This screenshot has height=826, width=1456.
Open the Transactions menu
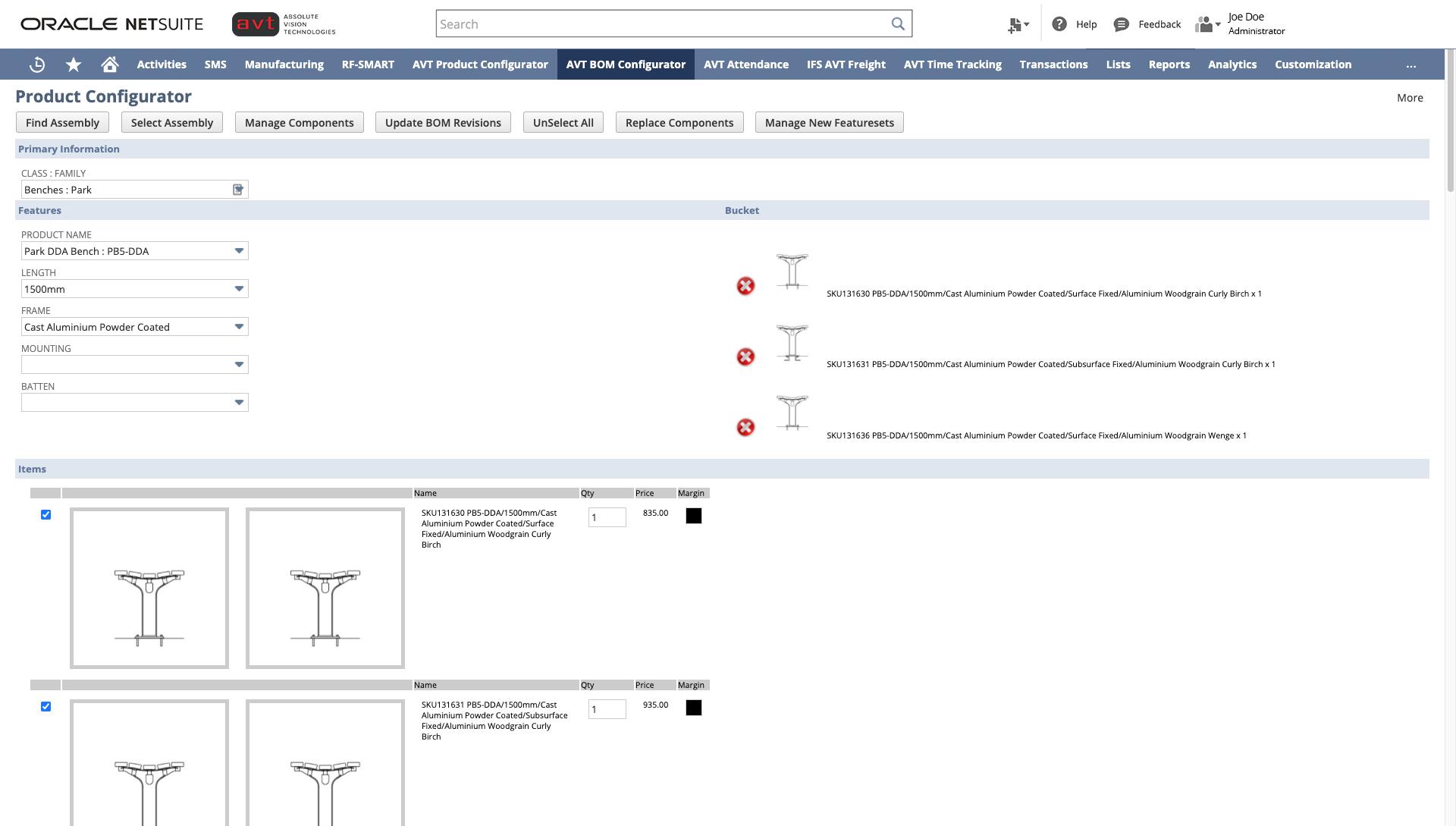click(1053, 65)
